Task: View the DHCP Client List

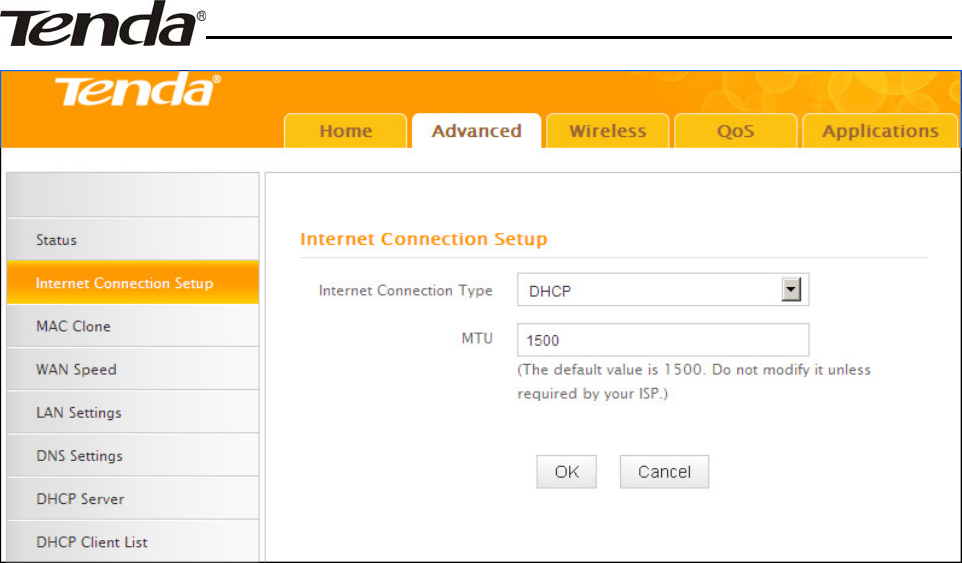Action: point(133,542)
